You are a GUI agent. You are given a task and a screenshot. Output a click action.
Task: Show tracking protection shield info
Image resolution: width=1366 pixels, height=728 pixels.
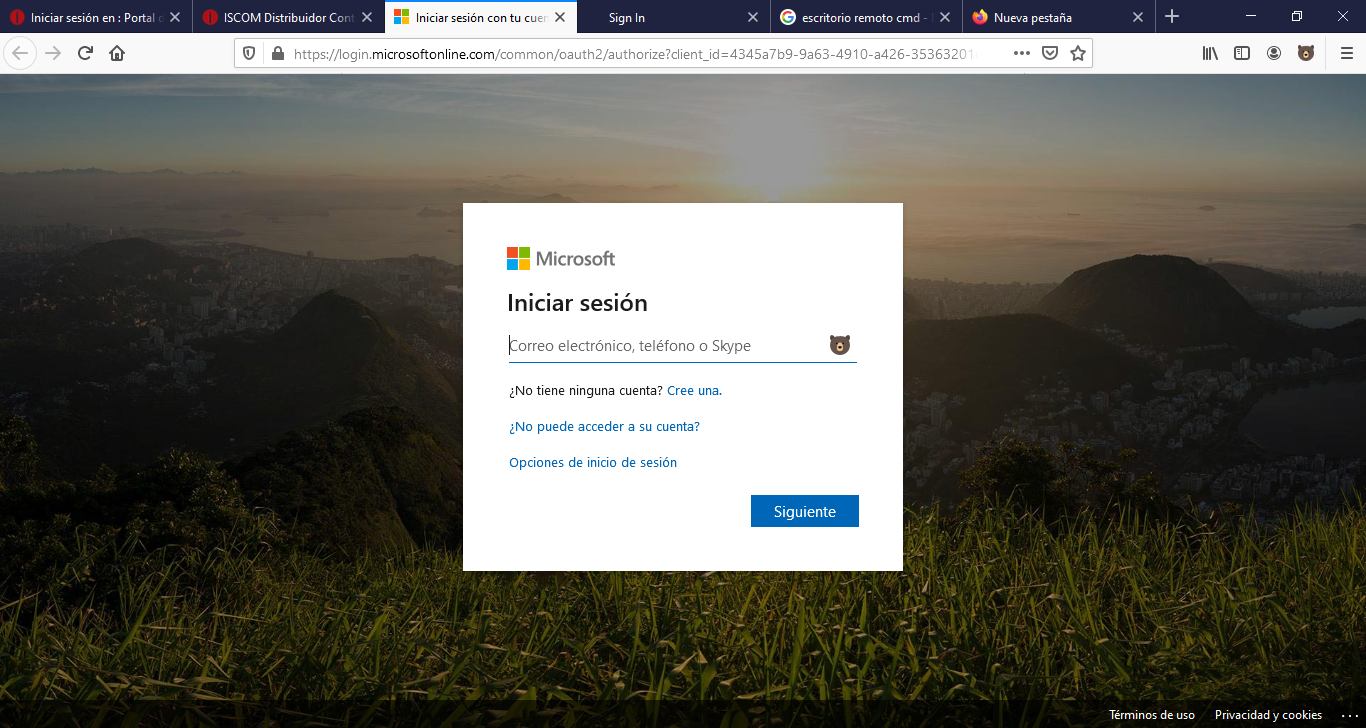point(250,53)
